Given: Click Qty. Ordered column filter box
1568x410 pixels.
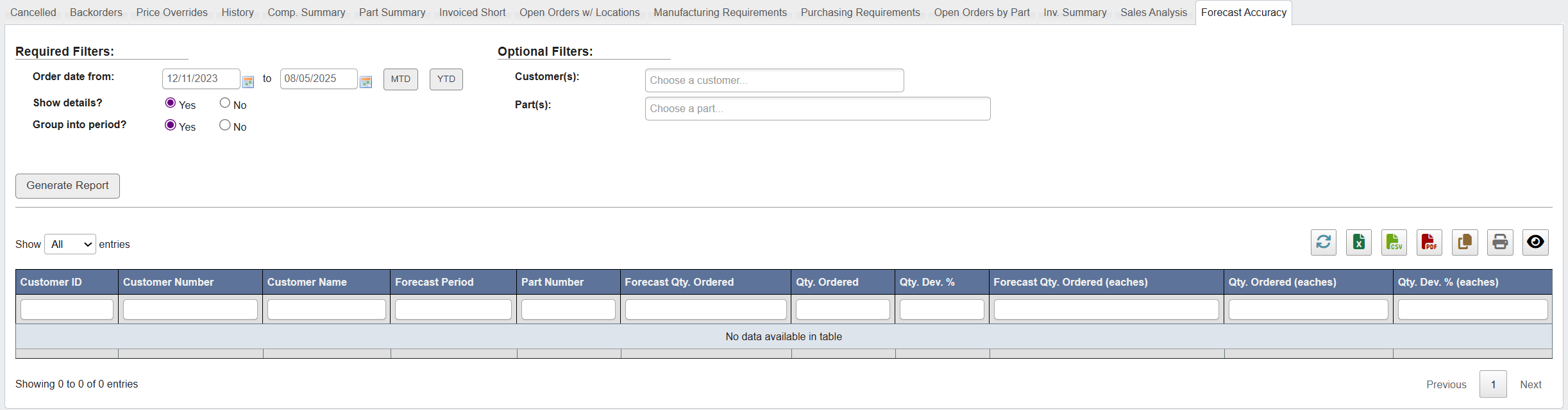Looking at the screenshot, I should [843, 309].
